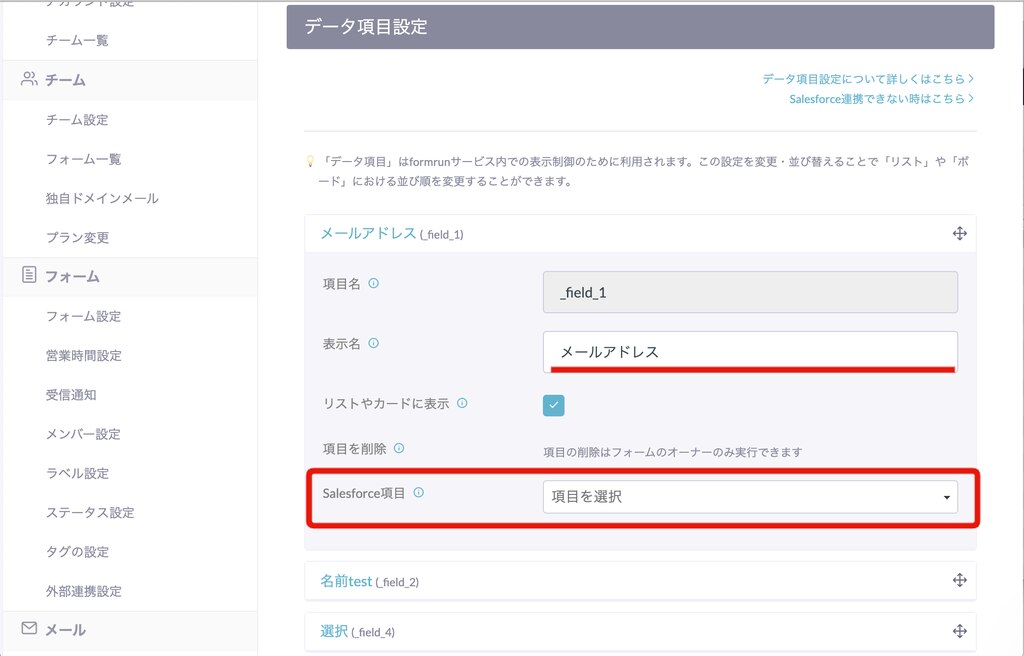Click the info icon beside 項目を削除

click(x=398, y=449)
